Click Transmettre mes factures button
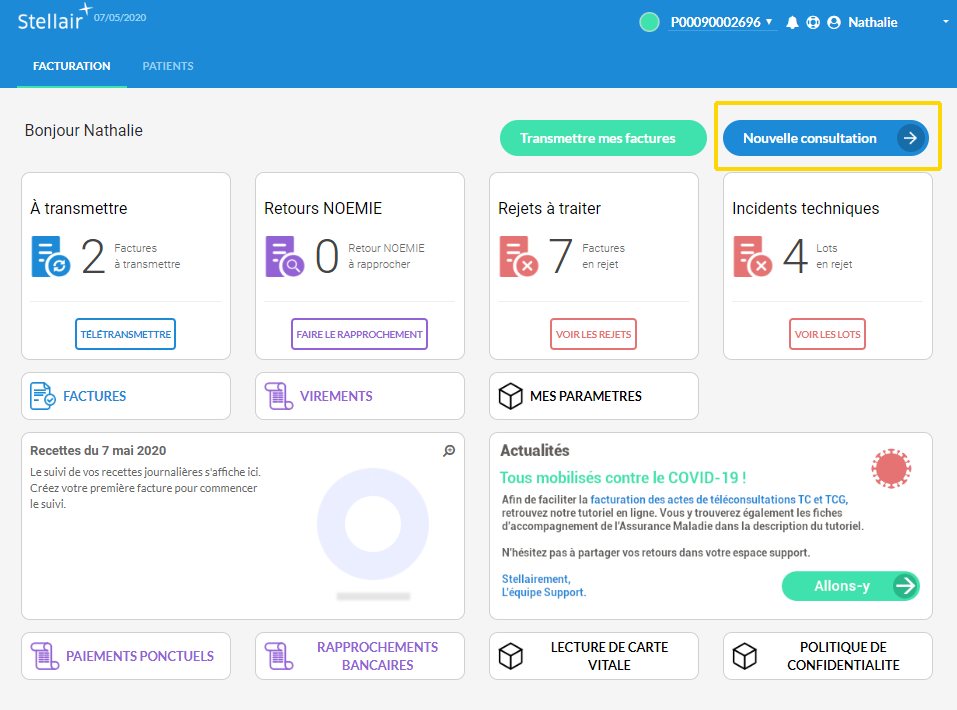This screenshot has width=957, height=710. 597,138
